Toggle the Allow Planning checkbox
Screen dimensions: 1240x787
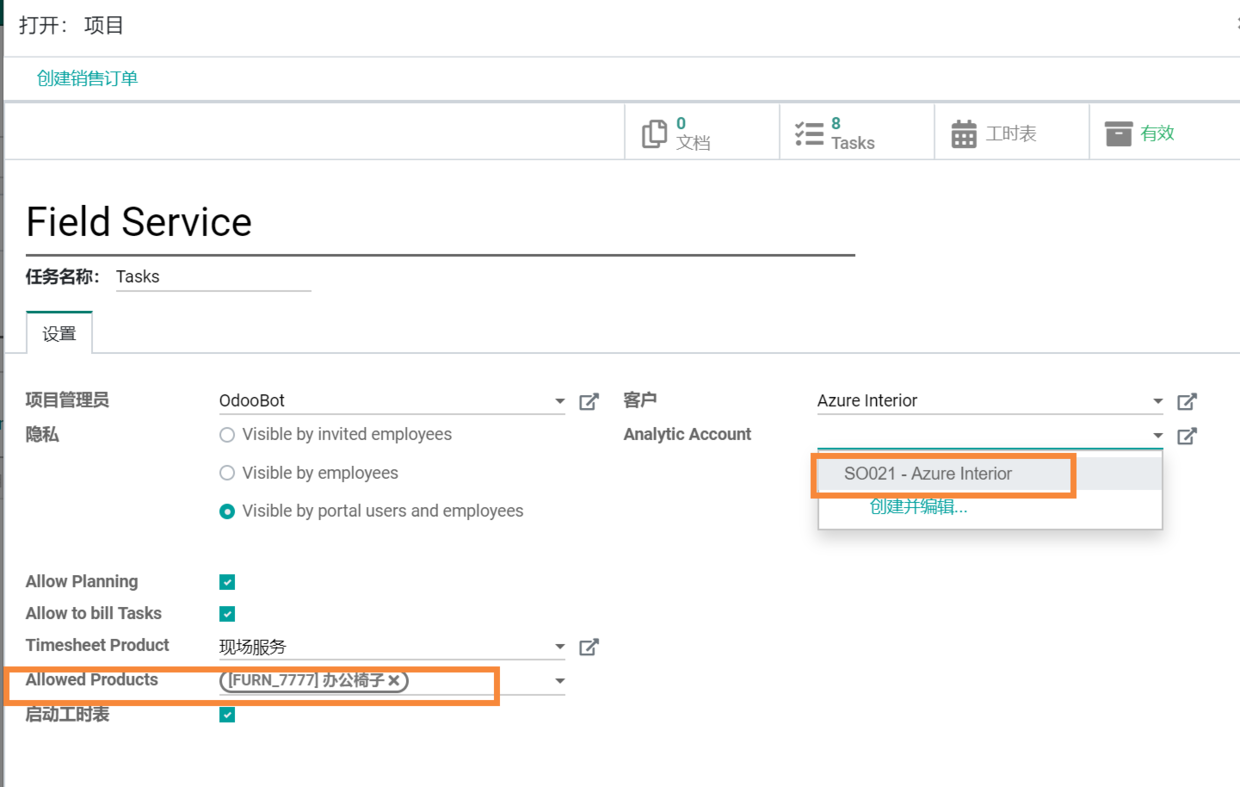227,582
